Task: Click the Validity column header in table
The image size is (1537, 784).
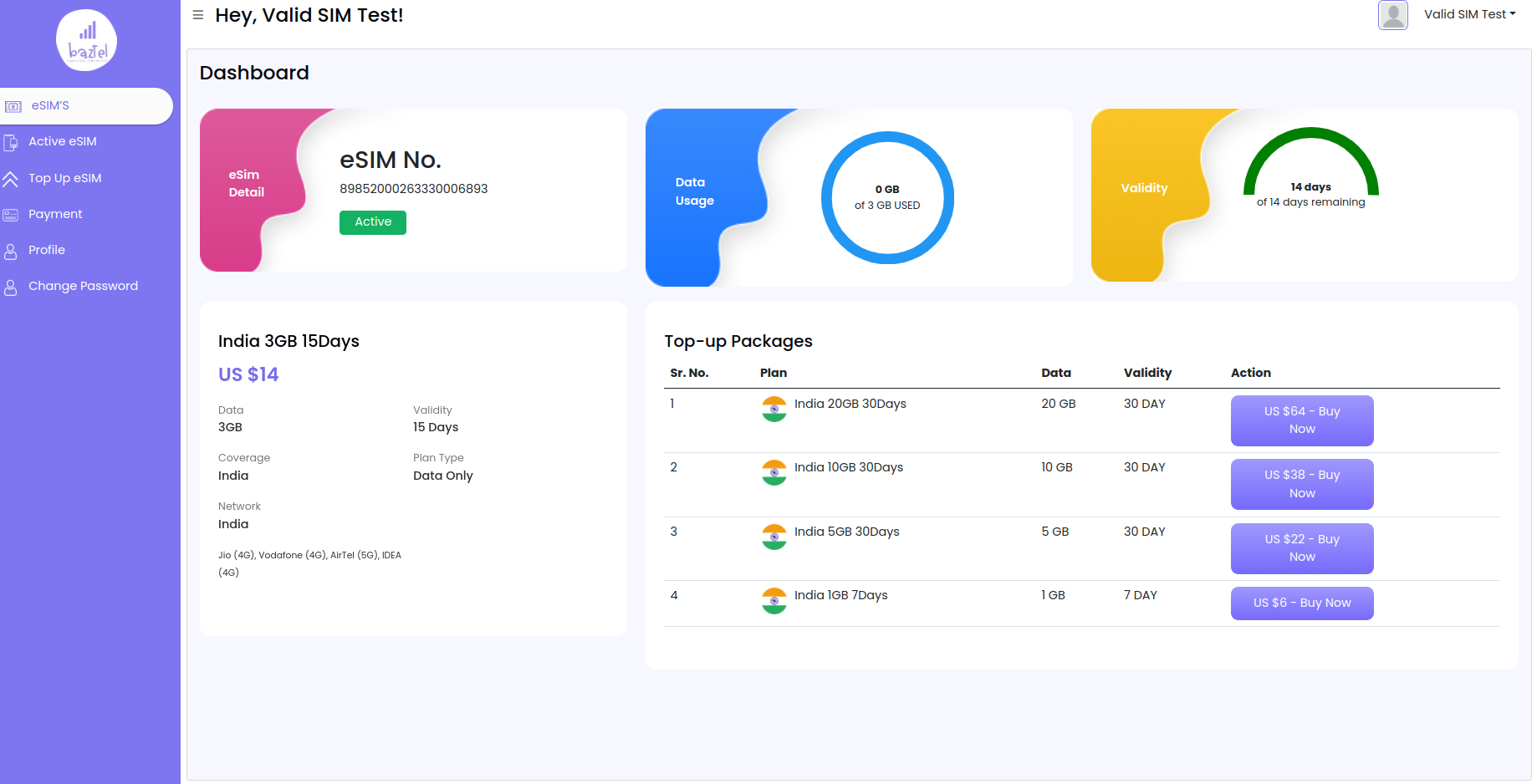Action: tap(1147, 373)
